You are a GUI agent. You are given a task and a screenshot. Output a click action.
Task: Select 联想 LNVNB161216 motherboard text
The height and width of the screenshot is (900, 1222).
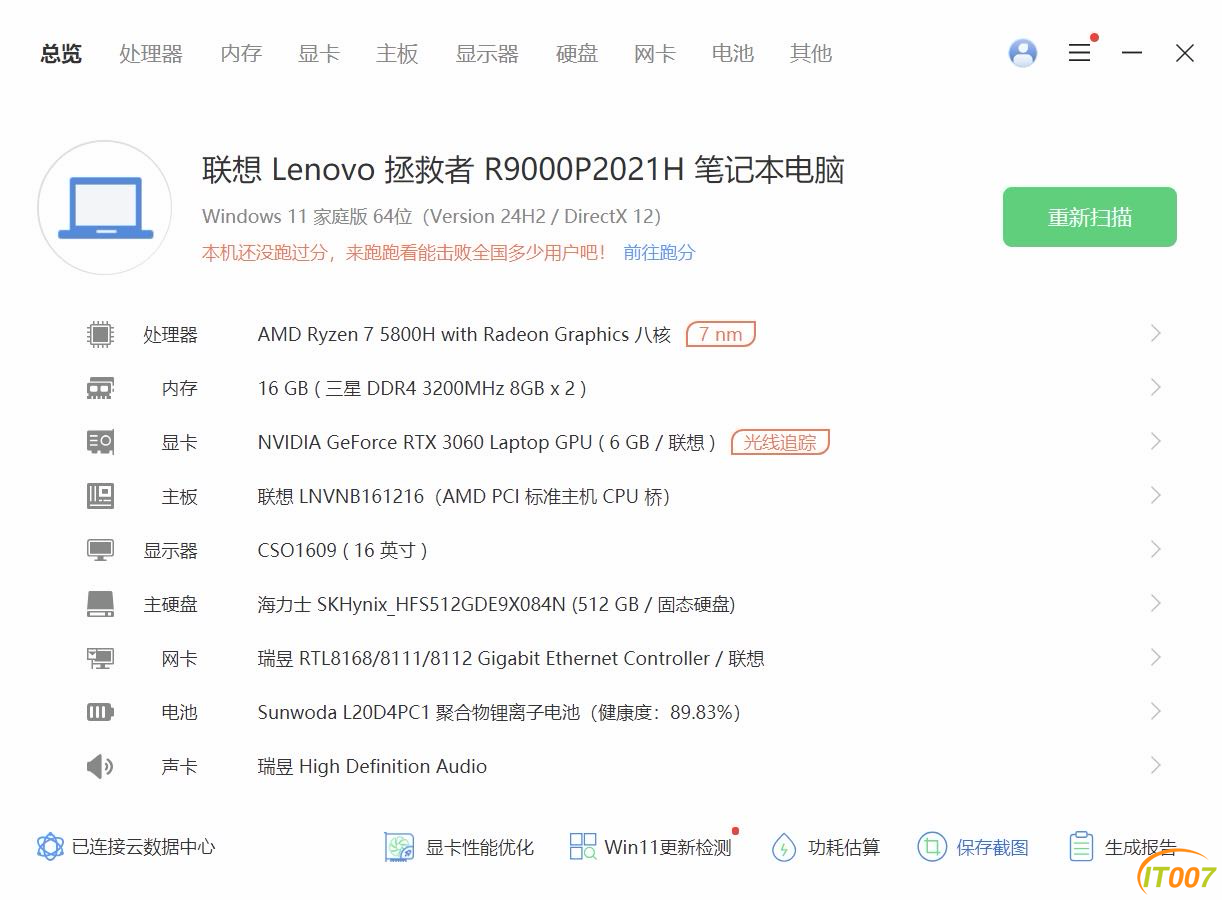click(464, 497)
